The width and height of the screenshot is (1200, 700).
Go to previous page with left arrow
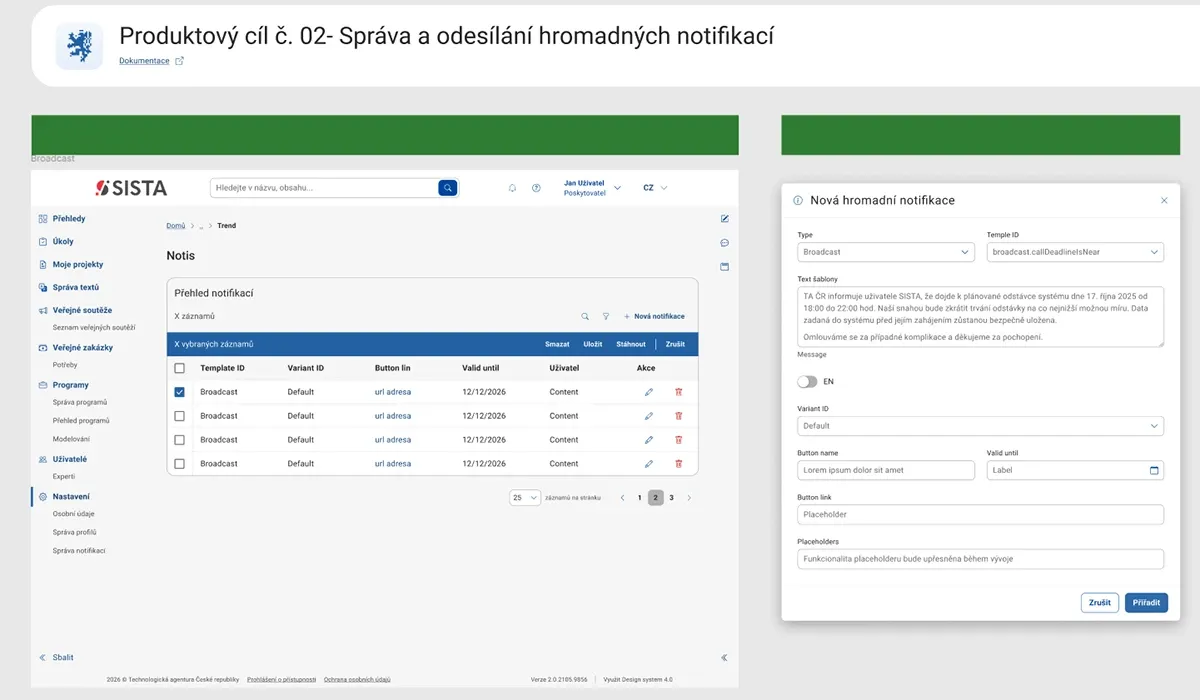pyautogui.click(x=623, y=497)
